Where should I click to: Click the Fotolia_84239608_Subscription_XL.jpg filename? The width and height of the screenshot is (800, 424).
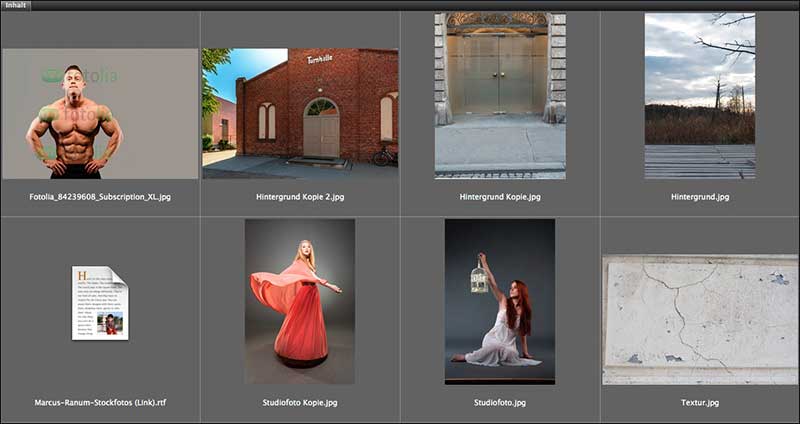pos(100,197)
